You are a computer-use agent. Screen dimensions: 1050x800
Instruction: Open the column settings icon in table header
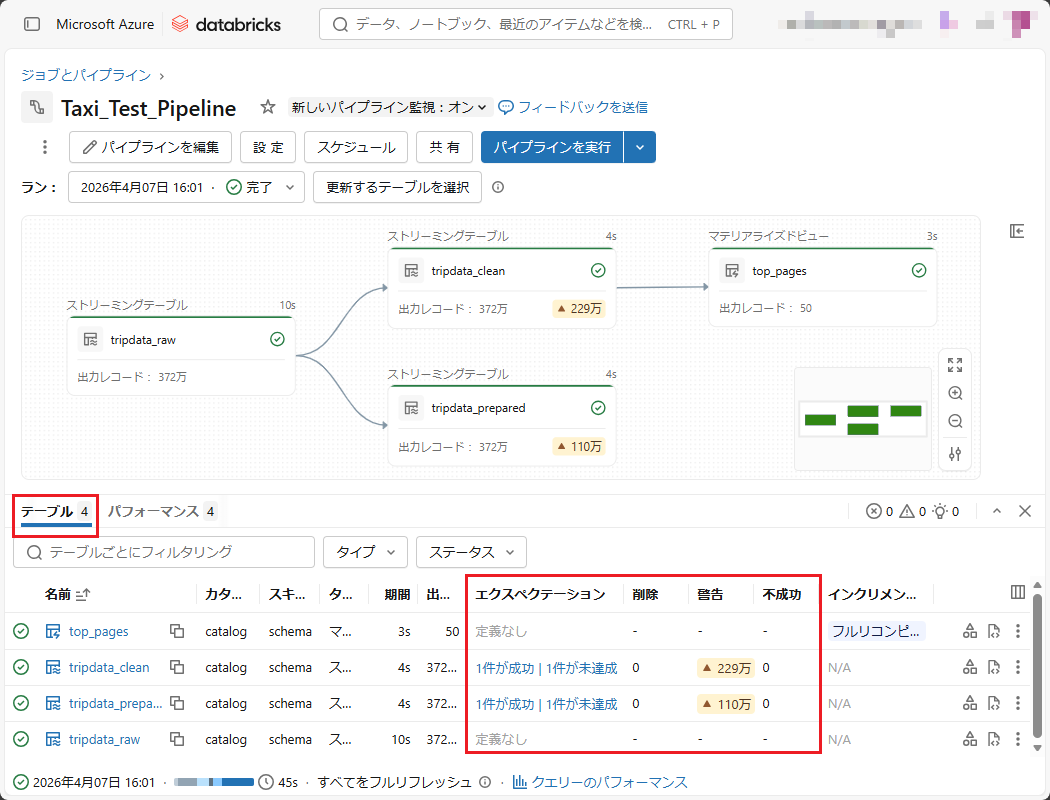[1018, 592]
